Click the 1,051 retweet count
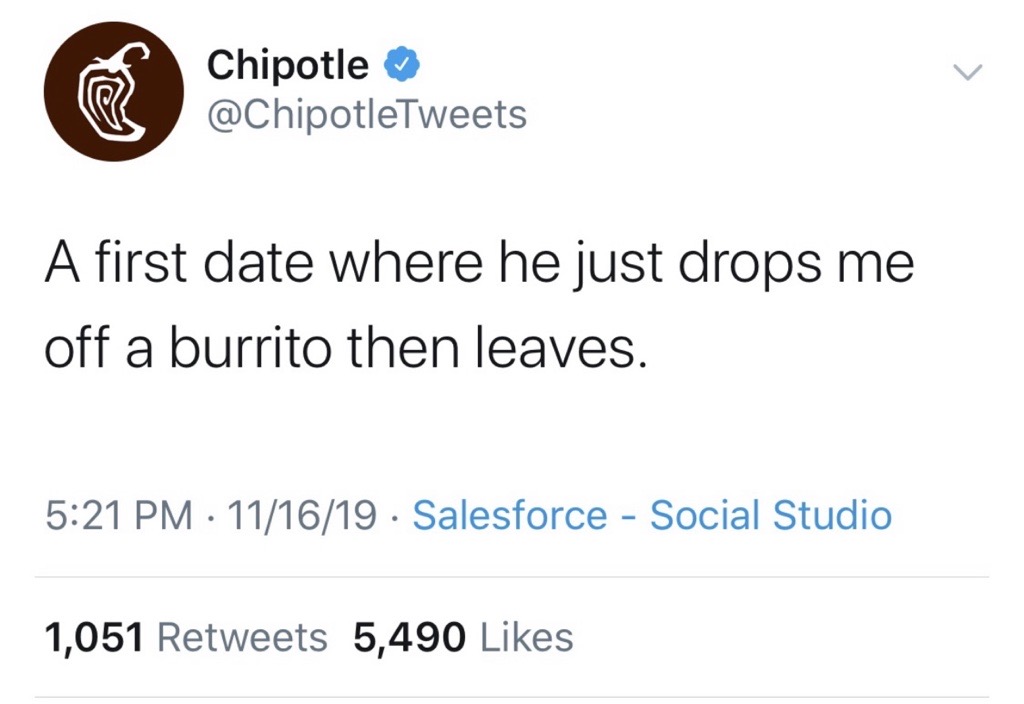The width and height of the screenshot is (1024, 704). (x=95, y=637)
